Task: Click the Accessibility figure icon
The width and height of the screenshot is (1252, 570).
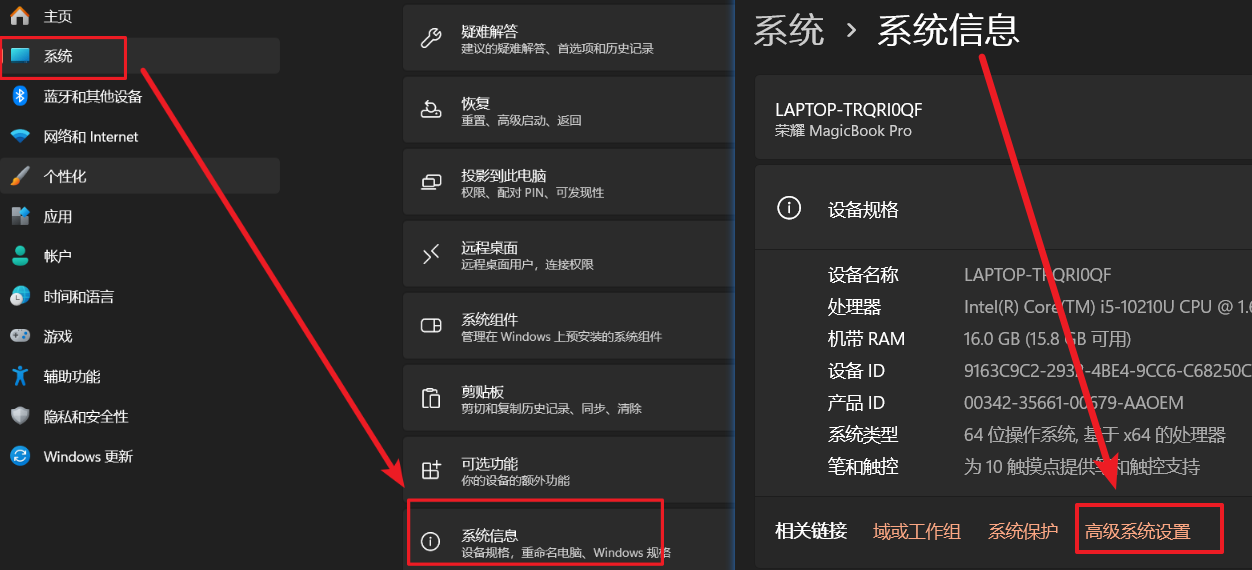Action: 20,376
